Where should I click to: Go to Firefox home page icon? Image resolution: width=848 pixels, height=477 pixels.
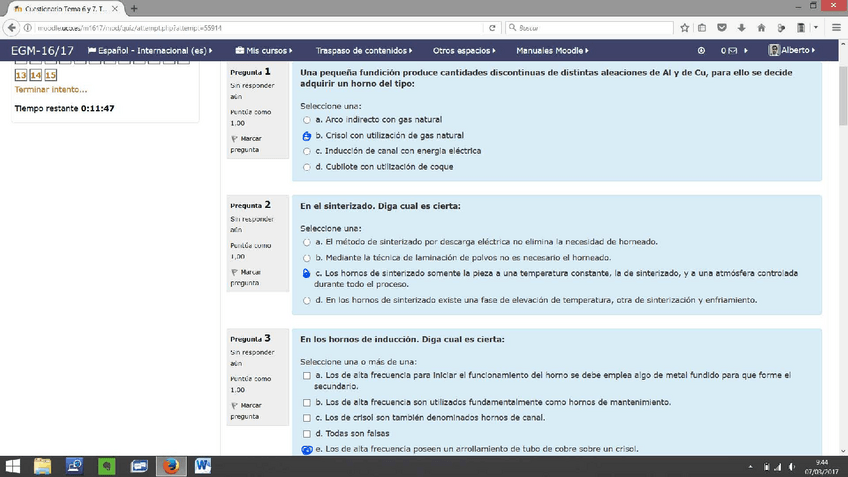coord(762,27)
